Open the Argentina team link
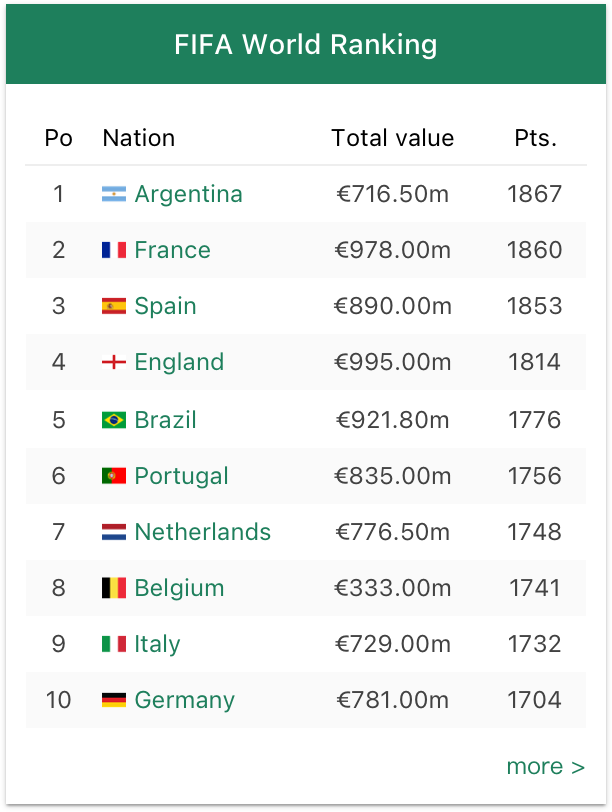 [188, 194]
